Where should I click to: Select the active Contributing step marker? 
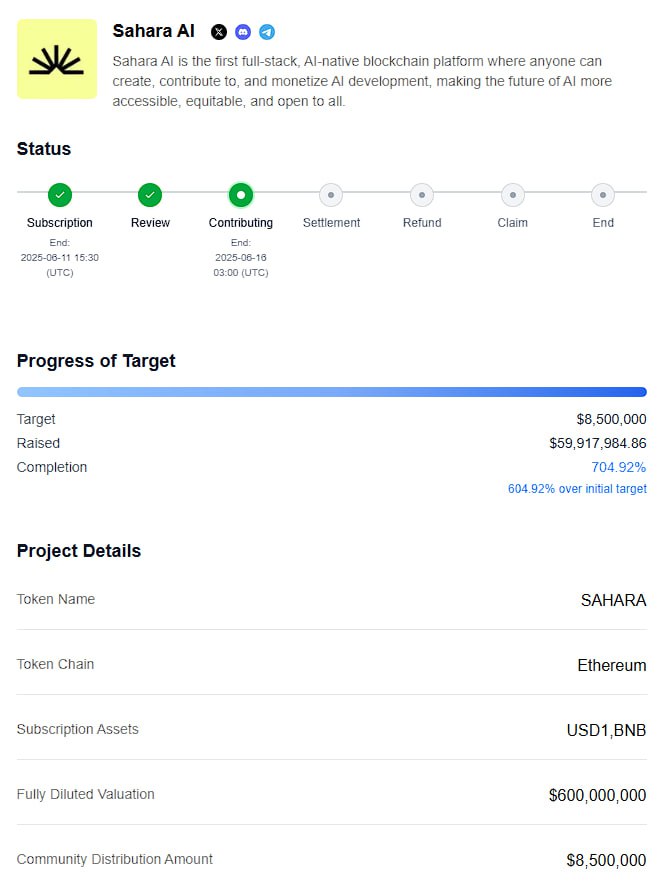coord(241,195)
